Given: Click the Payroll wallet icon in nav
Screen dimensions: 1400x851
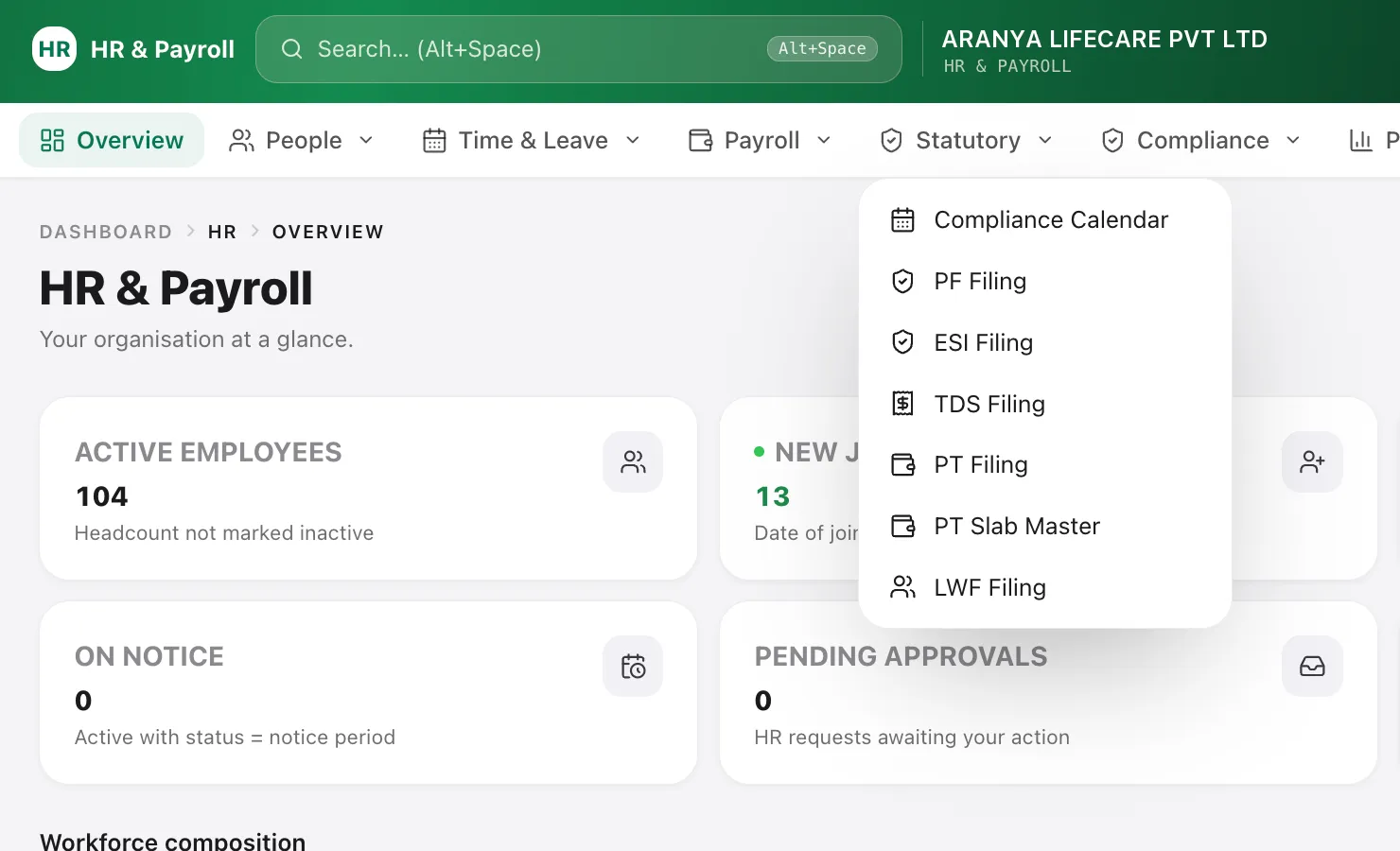Looking at the screenshot, I should [x=701, y=140].
